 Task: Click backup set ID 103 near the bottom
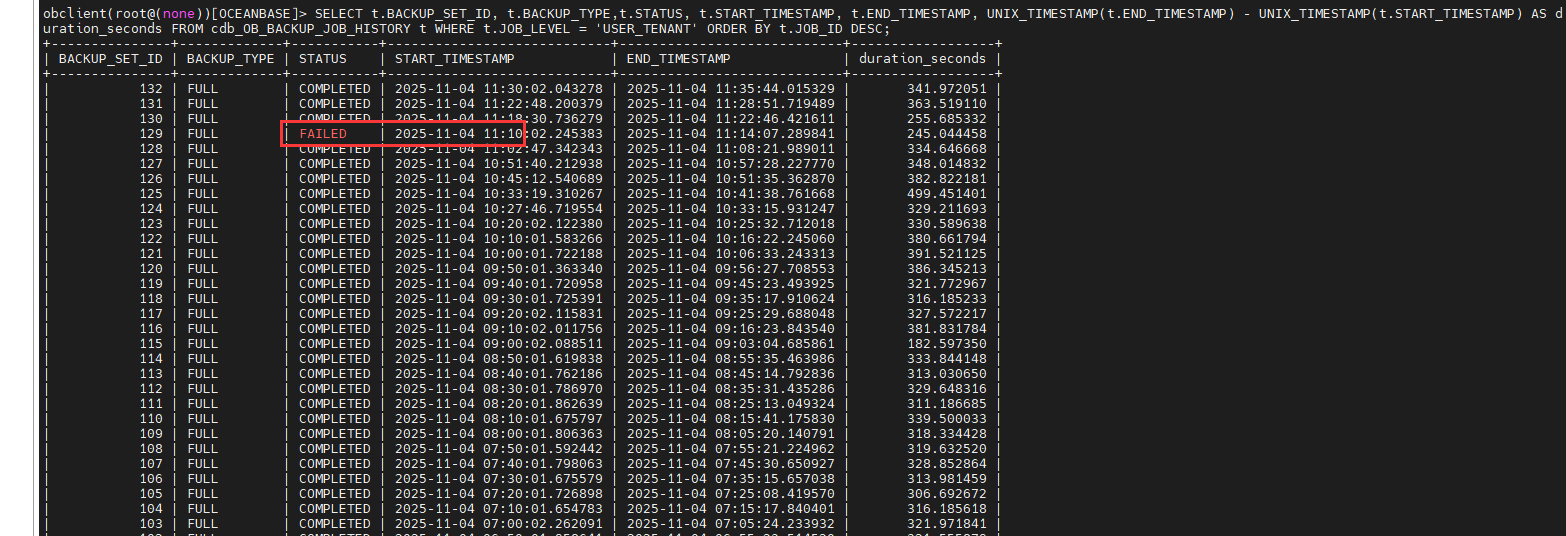[151, 524]
